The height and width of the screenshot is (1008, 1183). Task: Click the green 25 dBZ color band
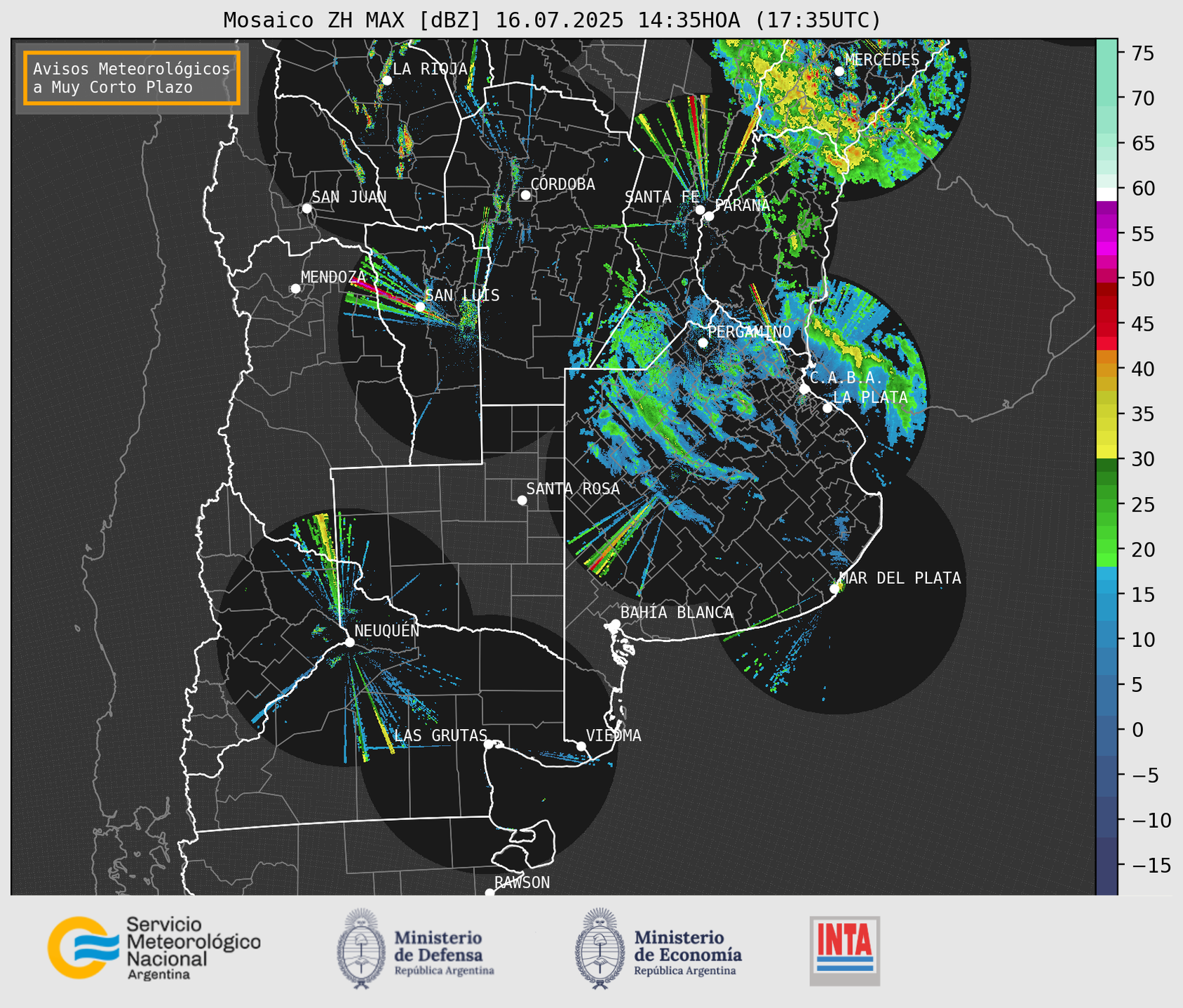(1107, 505)
